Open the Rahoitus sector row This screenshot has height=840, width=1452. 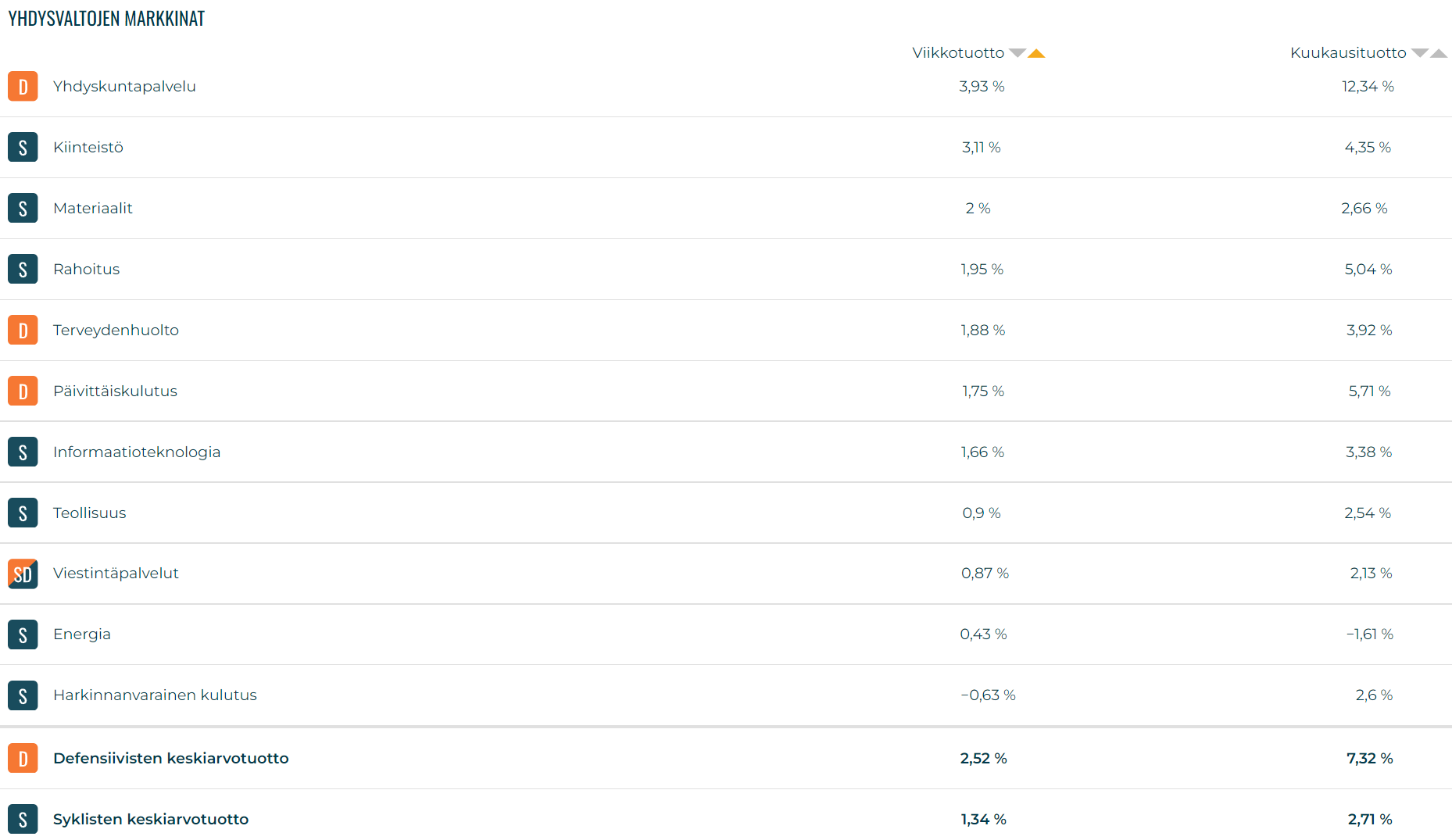(x=87, y=269)
